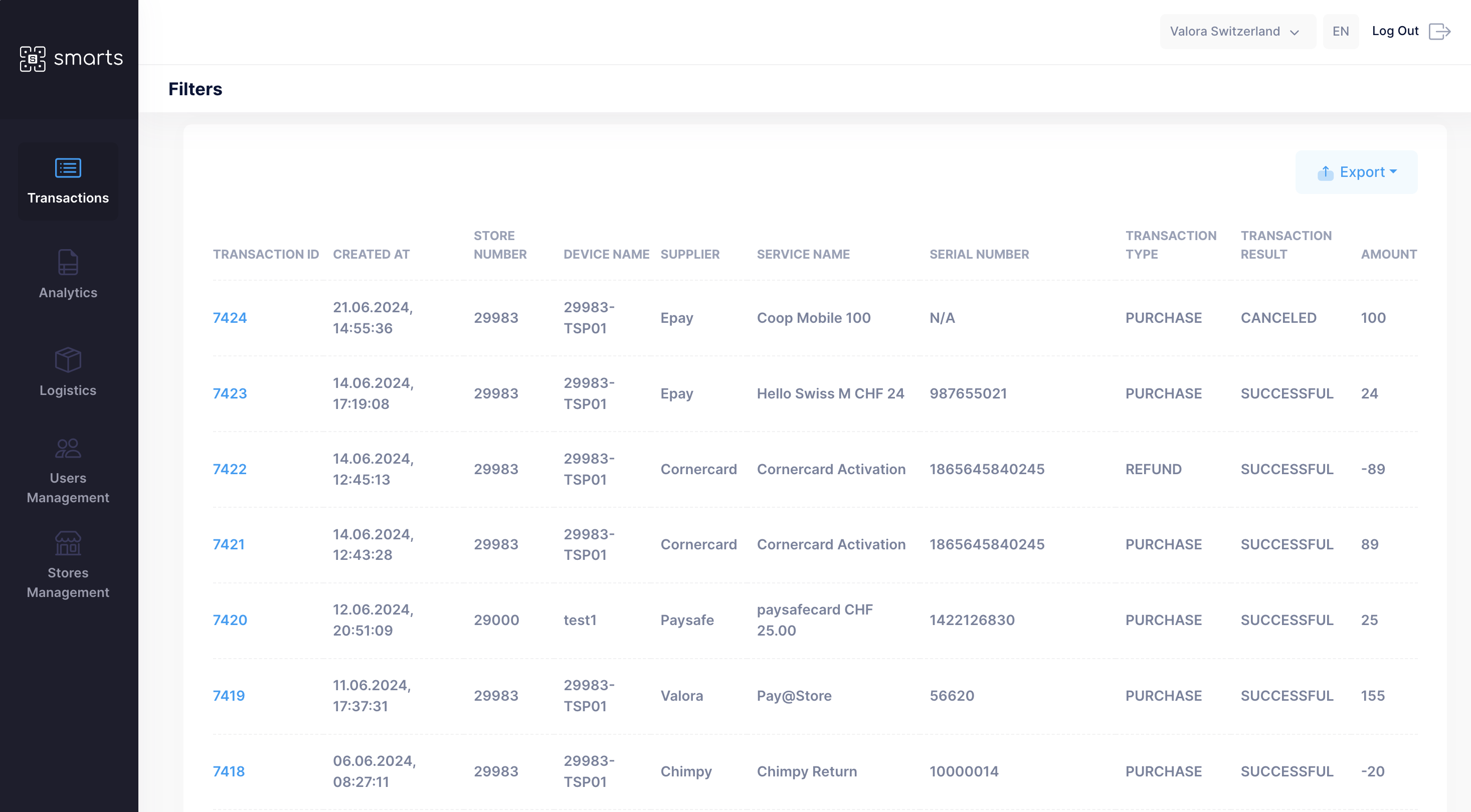Click the Hello Swiss M CHF 24 cell

pos(830,393)
